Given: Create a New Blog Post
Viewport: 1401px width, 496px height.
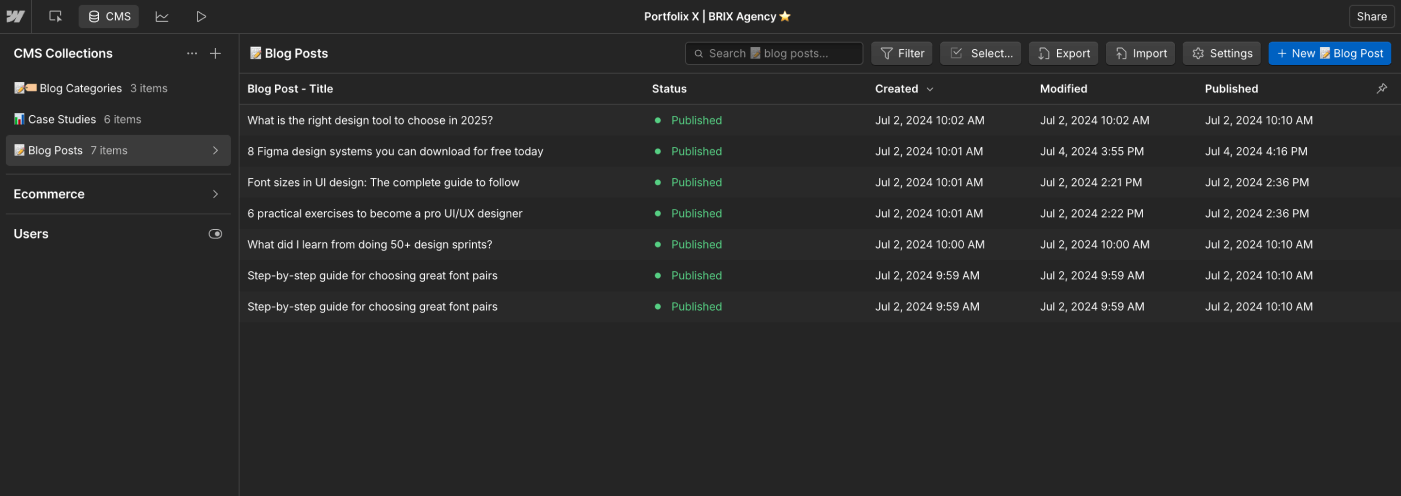Looking at the screenshot, I should coord(1330,53).
